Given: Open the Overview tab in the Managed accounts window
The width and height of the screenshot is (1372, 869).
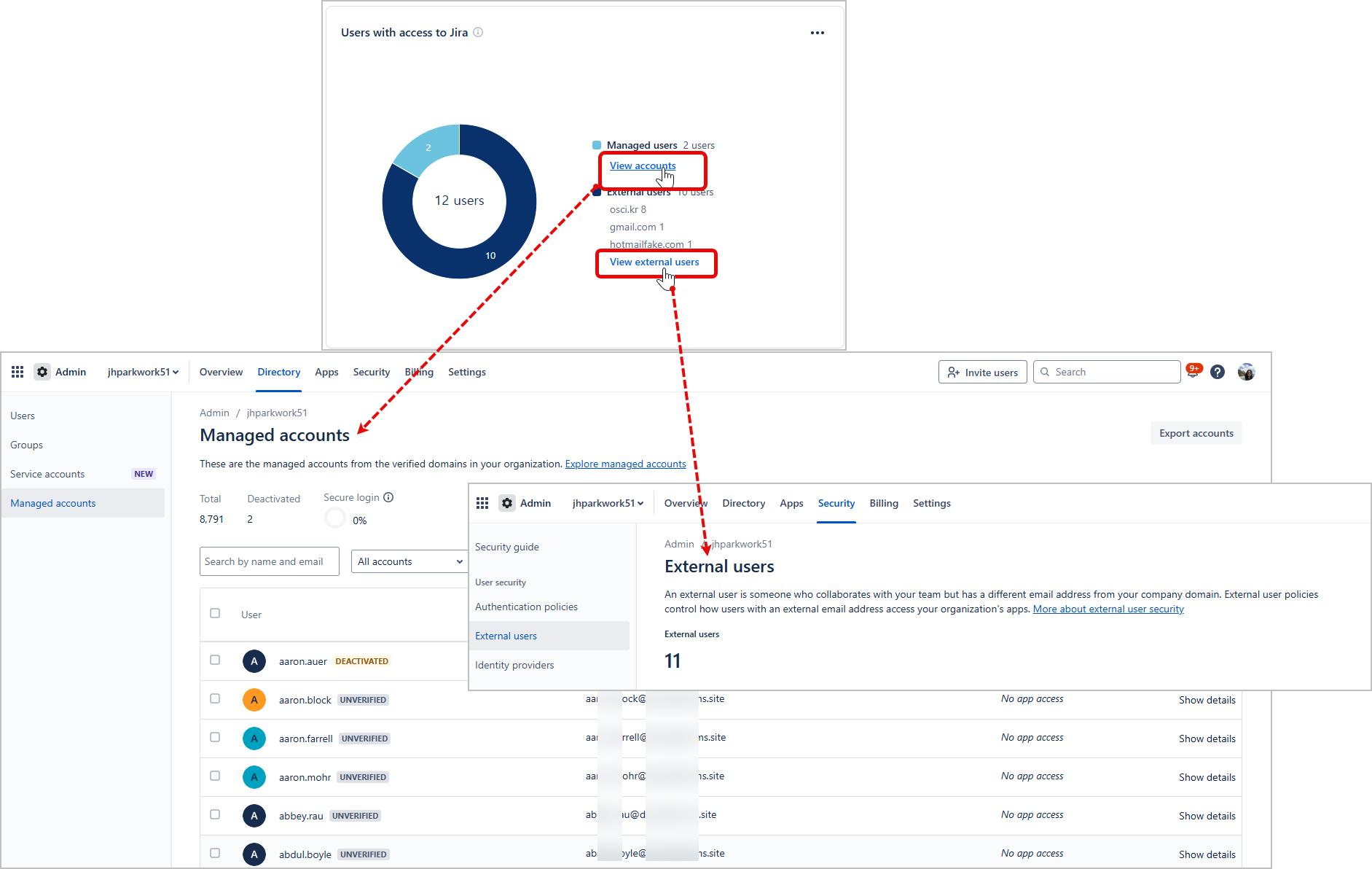Looking at the screenshot, I should tap(221, 372).
